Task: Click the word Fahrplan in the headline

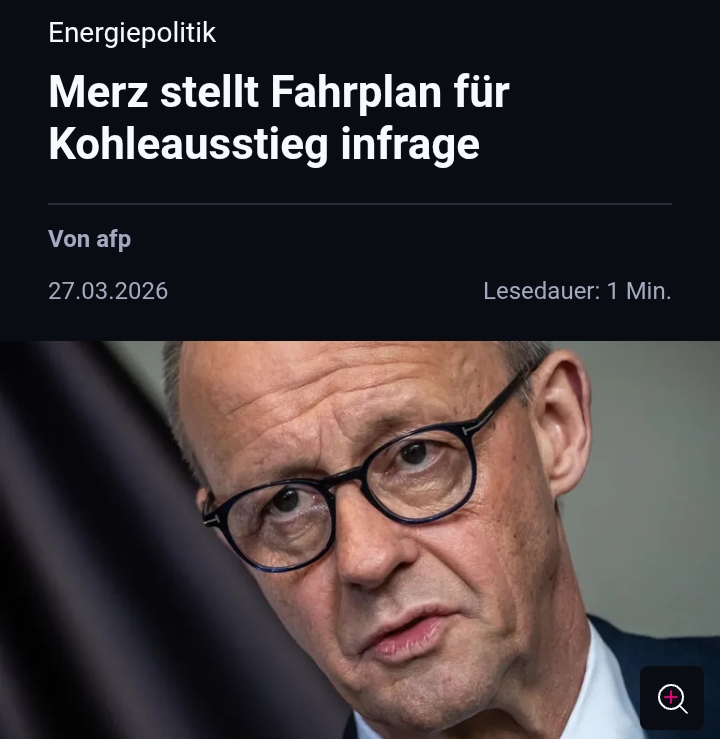Action: pyautogui.click(x=356, y=92)
